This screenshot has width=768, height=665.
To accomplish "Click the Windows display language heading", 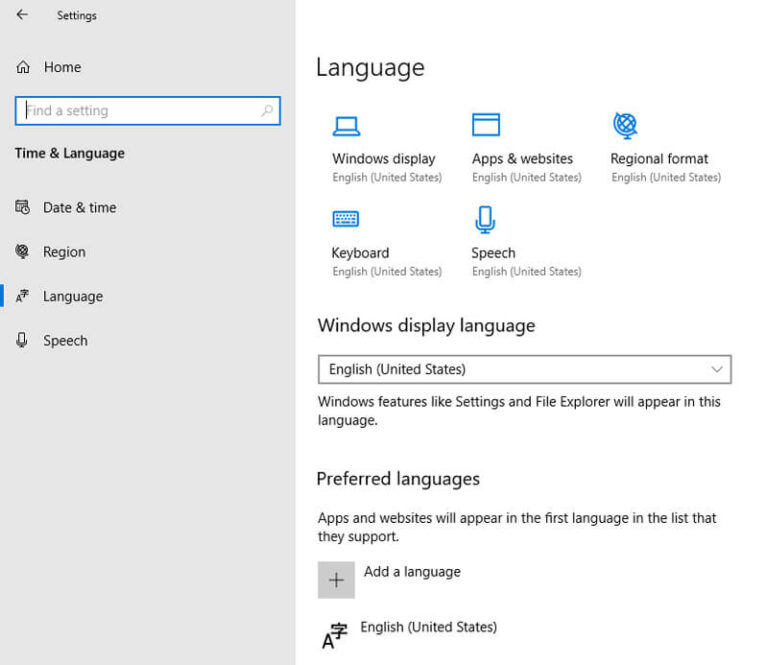I will 426,326.
